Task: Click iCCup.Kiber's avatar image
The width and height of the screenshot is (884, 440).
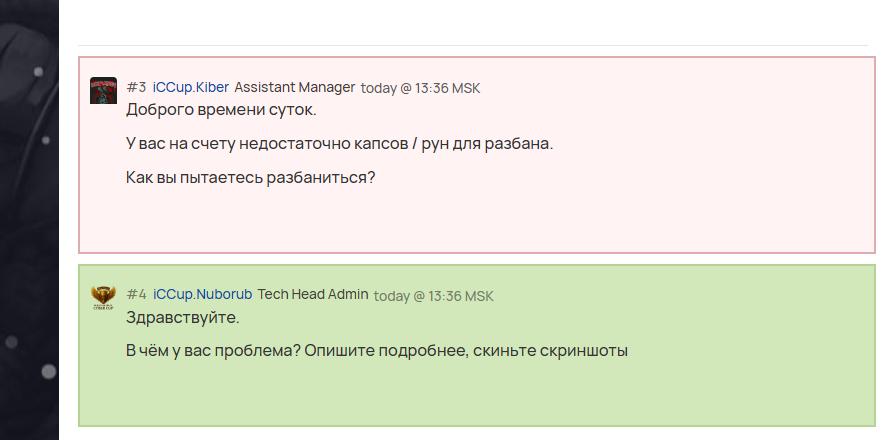Action: [103, 90]
